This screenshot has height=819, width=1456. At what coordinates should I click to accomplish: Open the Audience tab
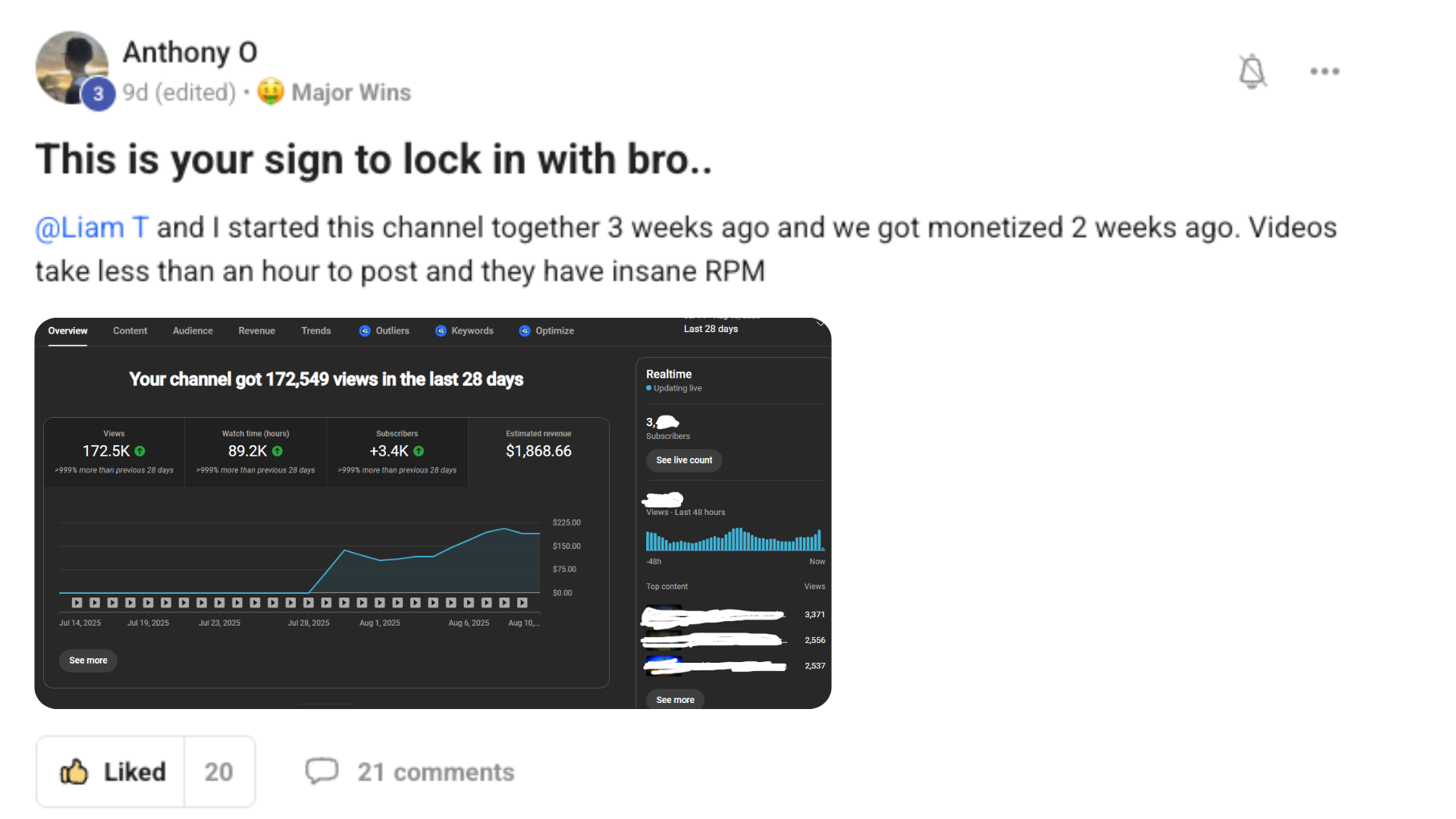(193, 331)
